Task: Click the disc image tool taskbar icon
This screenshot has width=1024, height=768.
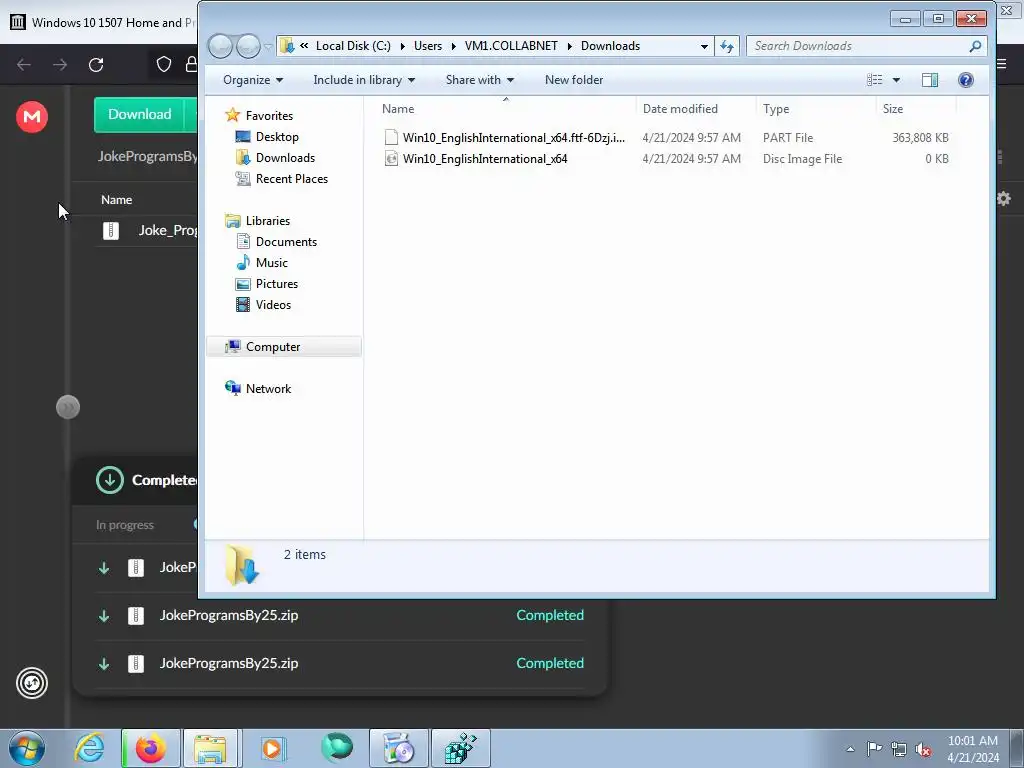Action: tap(398, 748)
